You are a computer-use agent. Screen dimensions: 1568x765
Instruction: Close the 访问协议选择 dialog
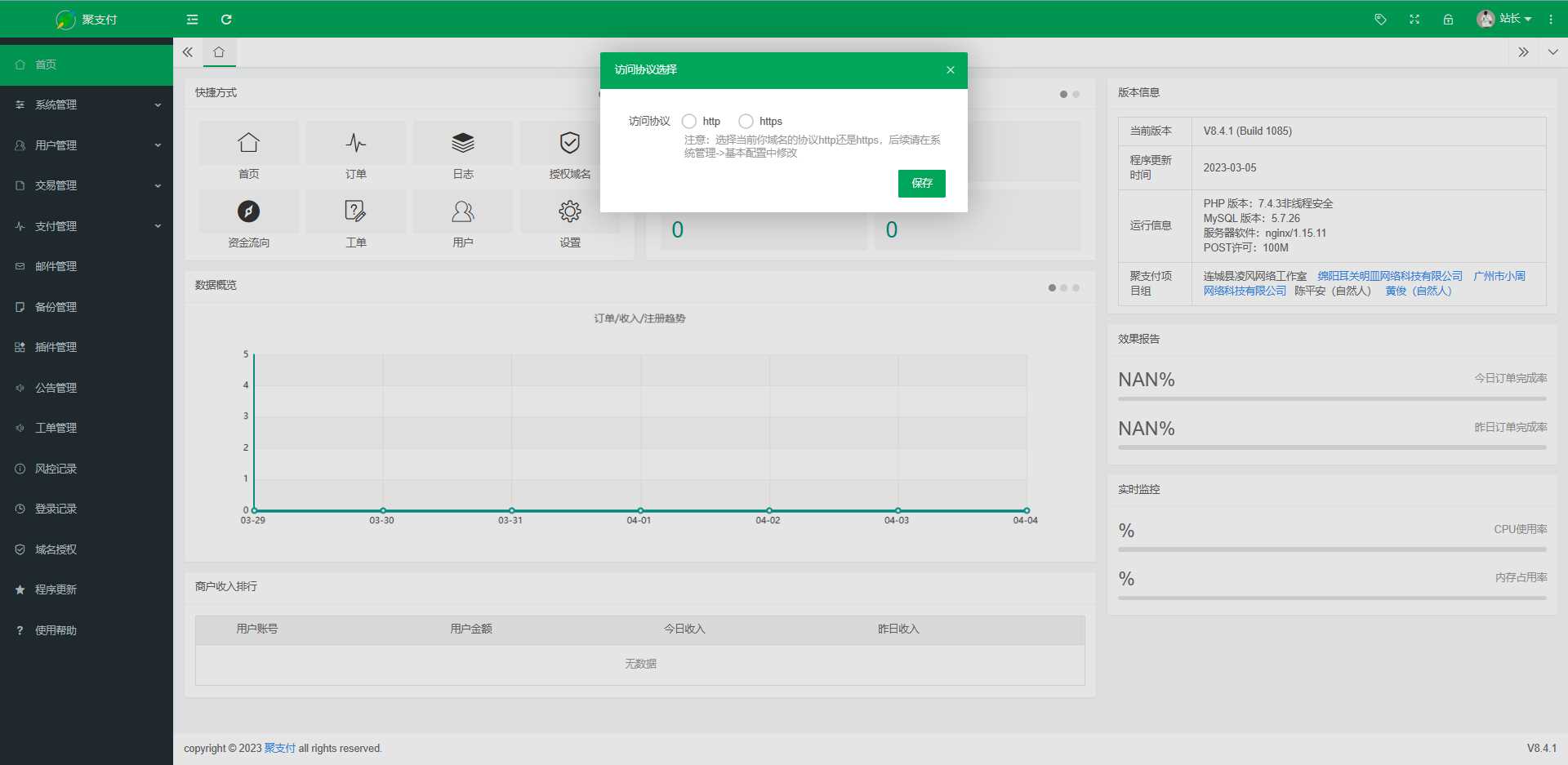950,70
